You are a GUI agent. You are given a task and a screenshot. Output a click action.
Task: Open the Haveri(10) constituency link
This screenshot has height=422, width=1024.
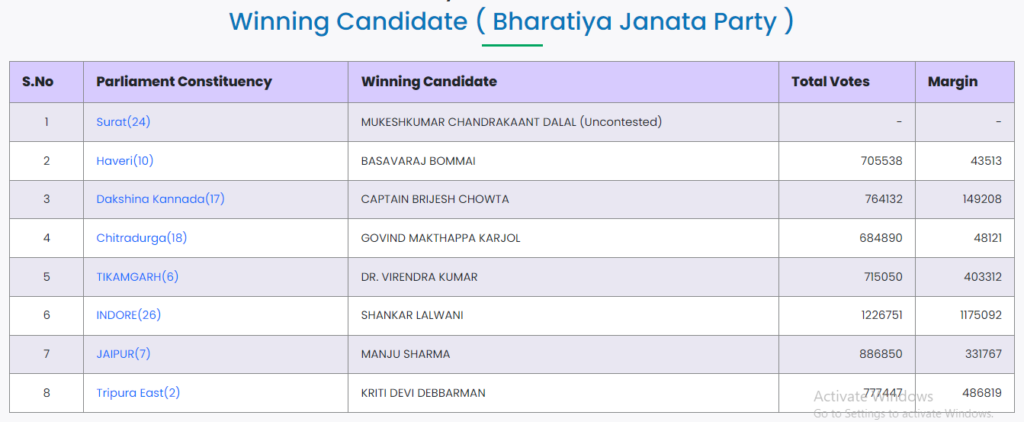point(125,160)
